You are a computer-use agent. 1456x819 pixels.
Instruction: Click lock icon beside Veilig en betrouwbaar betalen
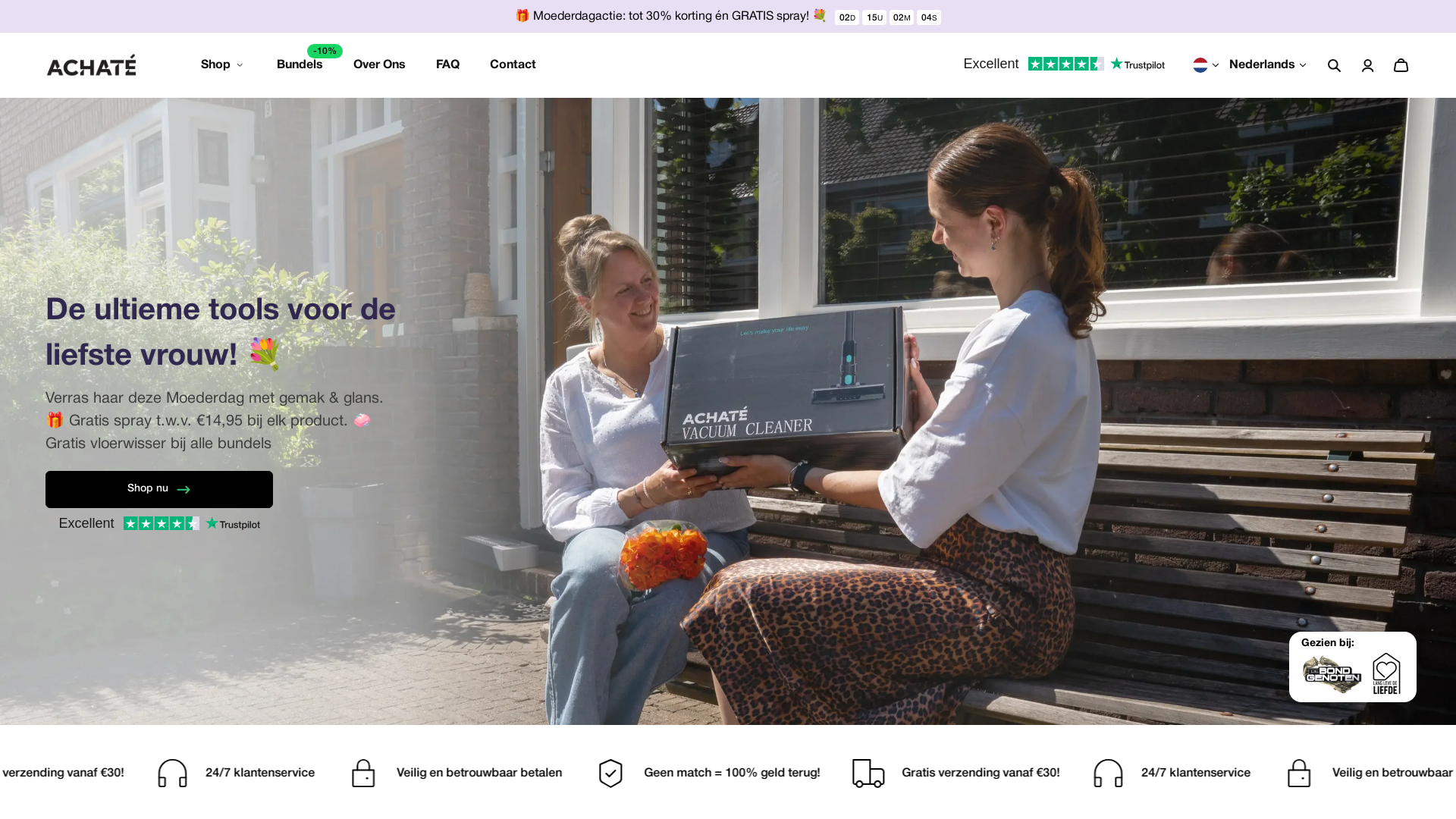(363, 773)
